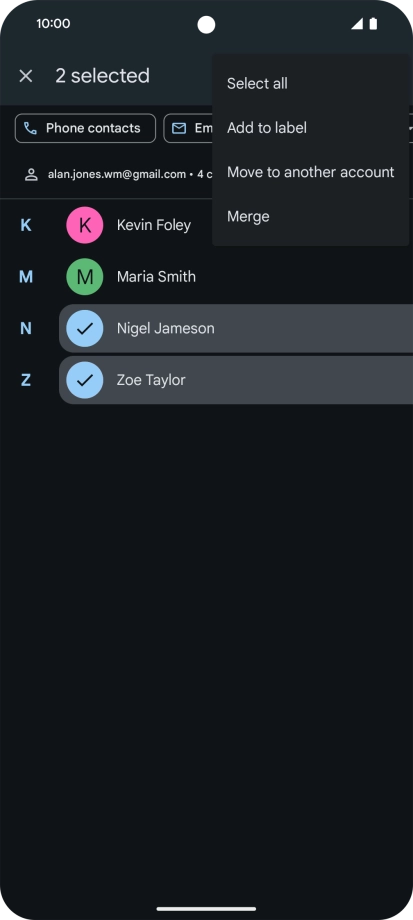Jump to the Z index letter
The height and width of the screenshot is (920, 413).
[x=26, y=380]
